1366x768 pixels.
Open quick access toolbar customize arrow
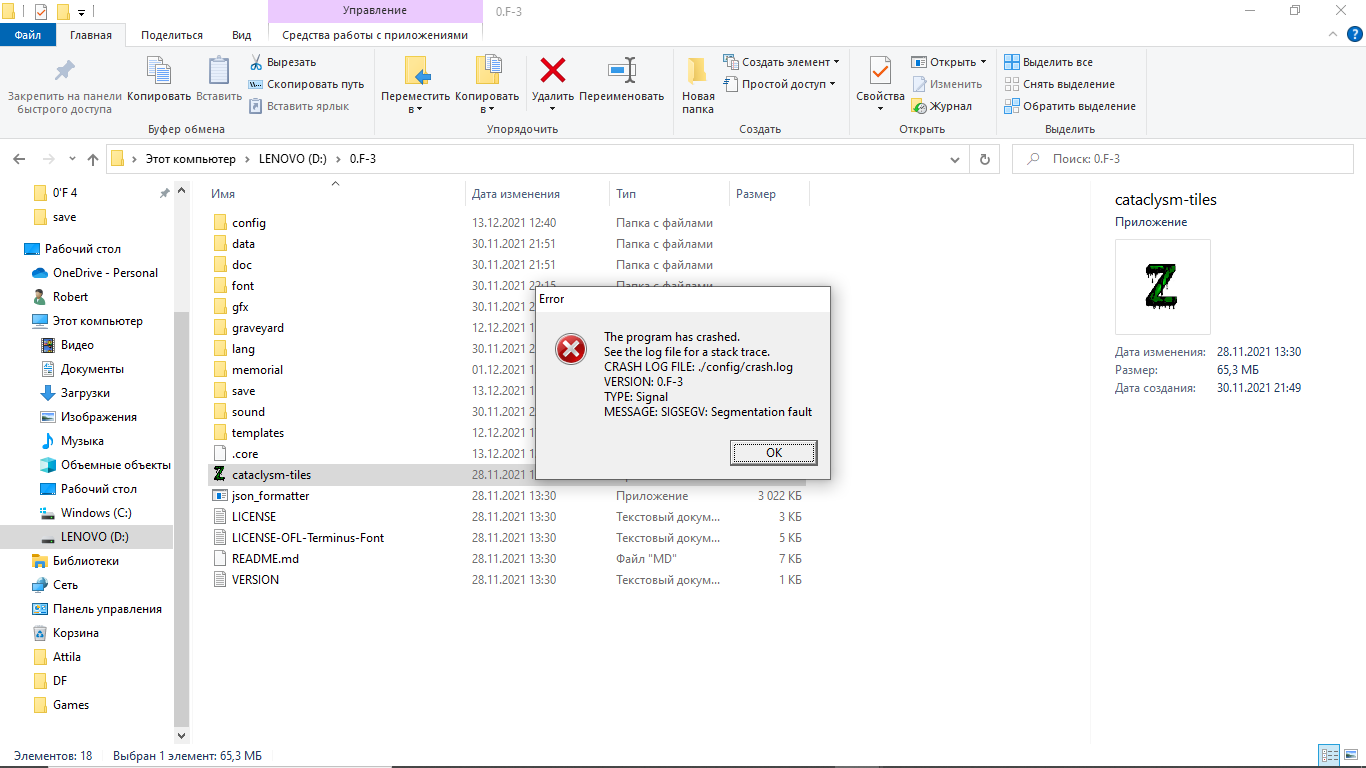tap(81, 12)
